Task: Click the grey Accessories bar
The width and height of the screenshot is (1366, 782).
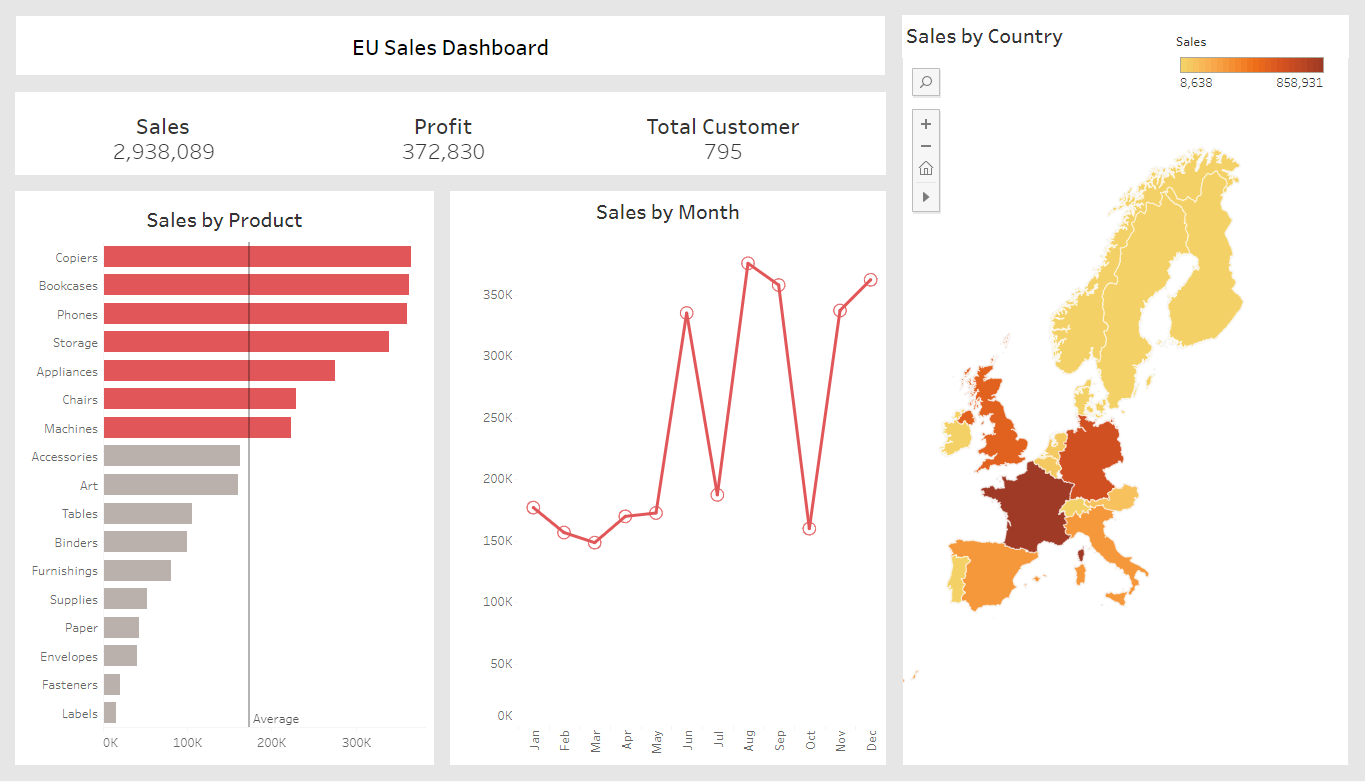Action: click(171, 456)
